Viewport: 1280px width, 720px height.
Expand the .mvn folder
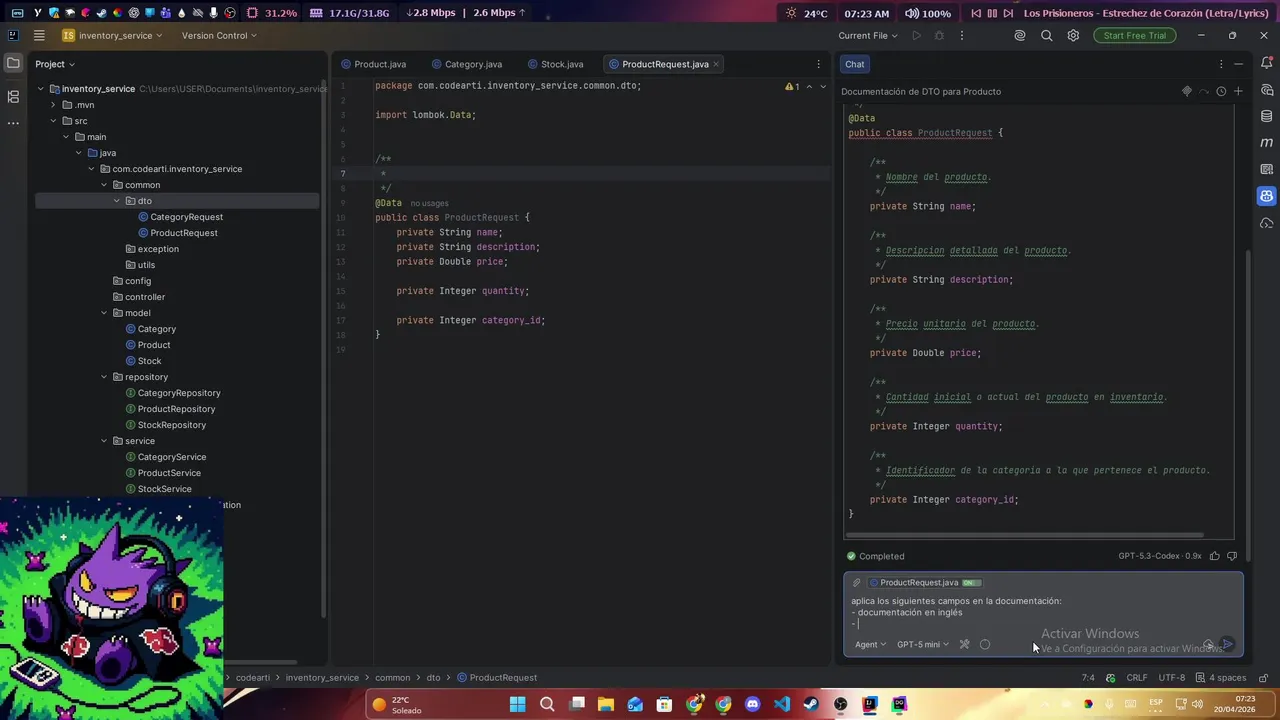click(54, 105)
